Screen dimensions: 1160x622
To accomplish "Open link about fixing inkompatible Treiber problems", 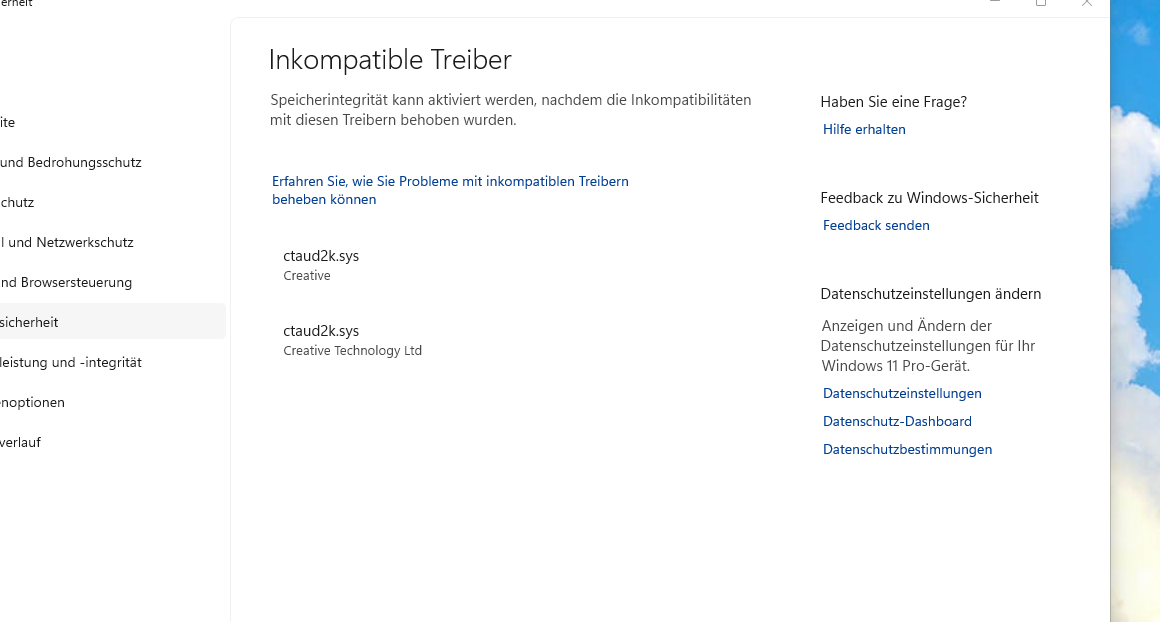I will [450, 190].
